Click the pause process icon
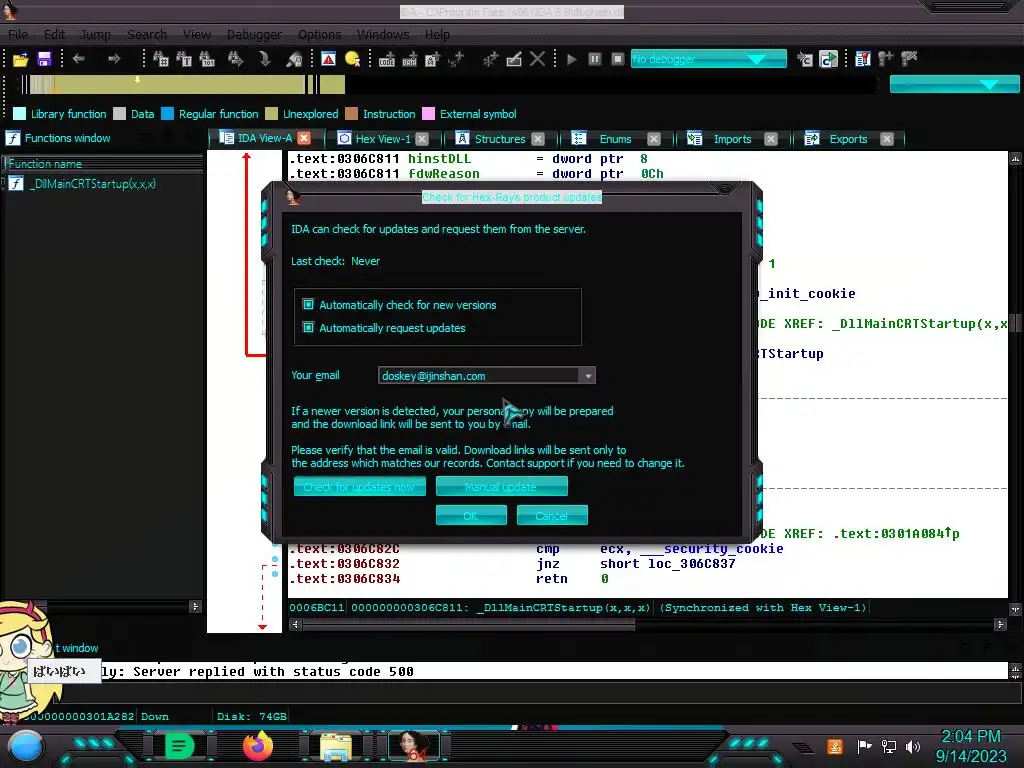The height and width of the screenshot is (768, 1024). (x=595, y=59)
